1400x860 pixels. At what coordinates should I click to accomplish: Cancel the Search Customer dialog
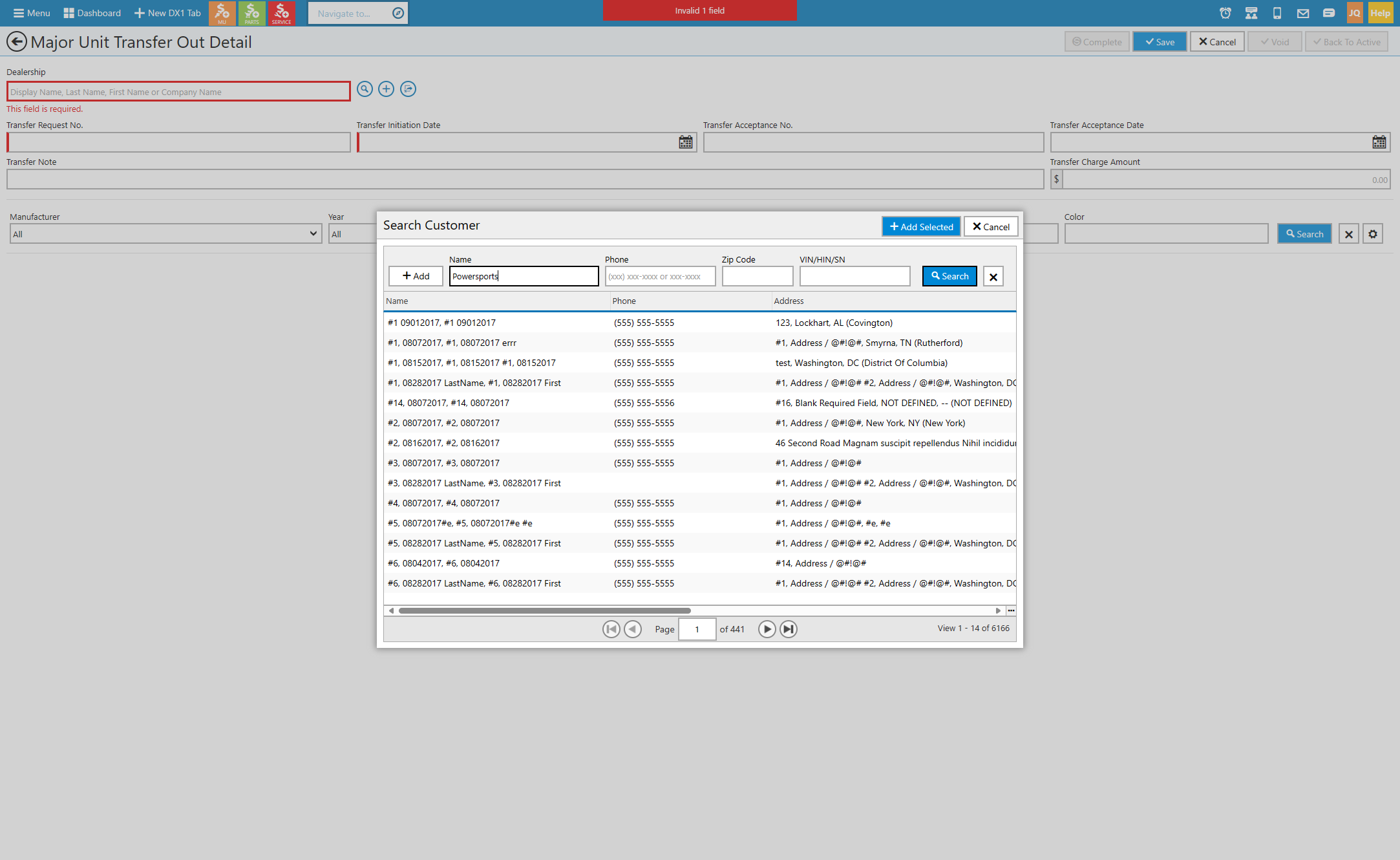[x=991, y=226]
